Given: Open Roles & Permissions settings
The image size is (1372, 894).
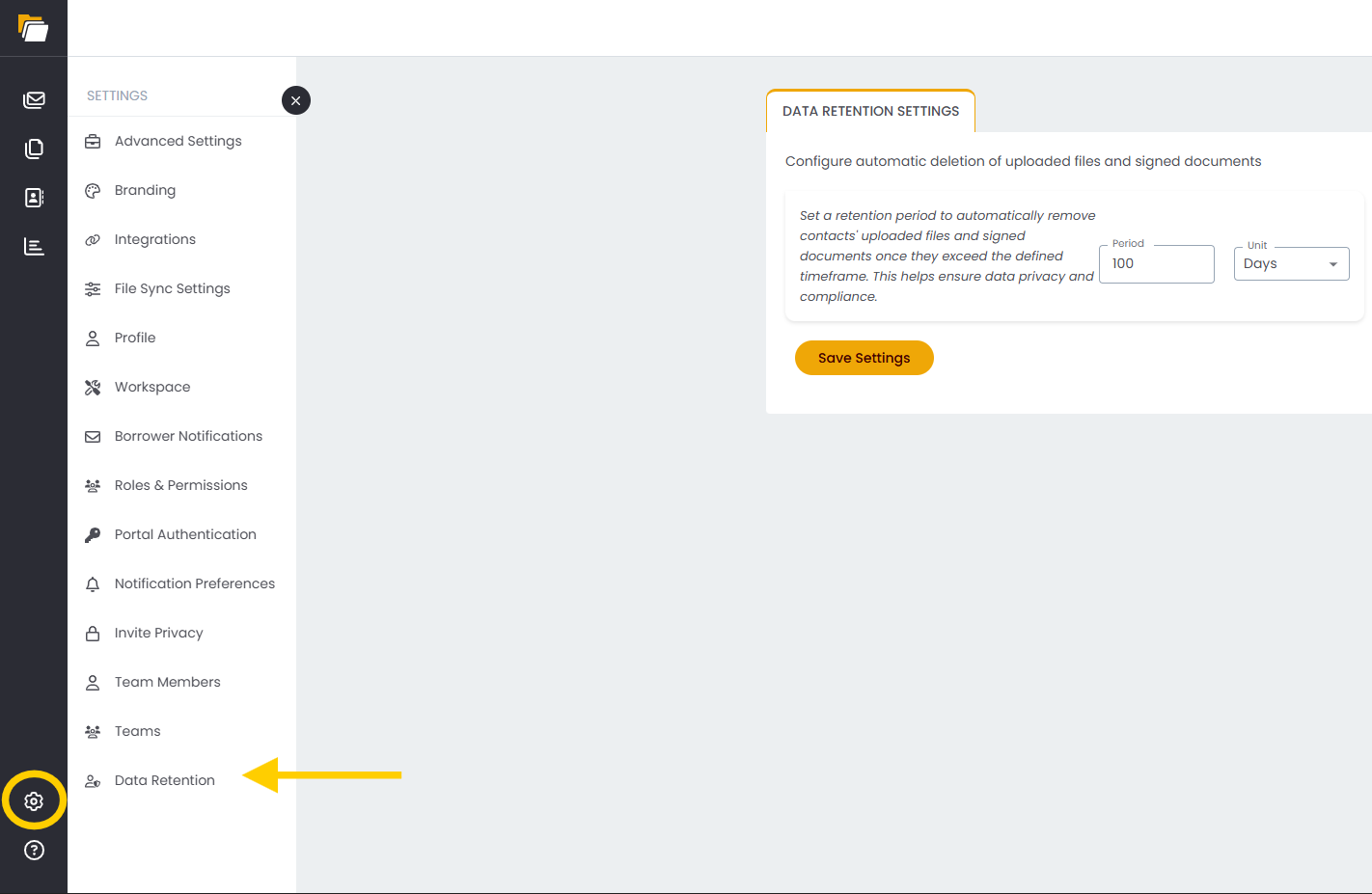Looking at the screenshot, I should click(x=180, y=485).
